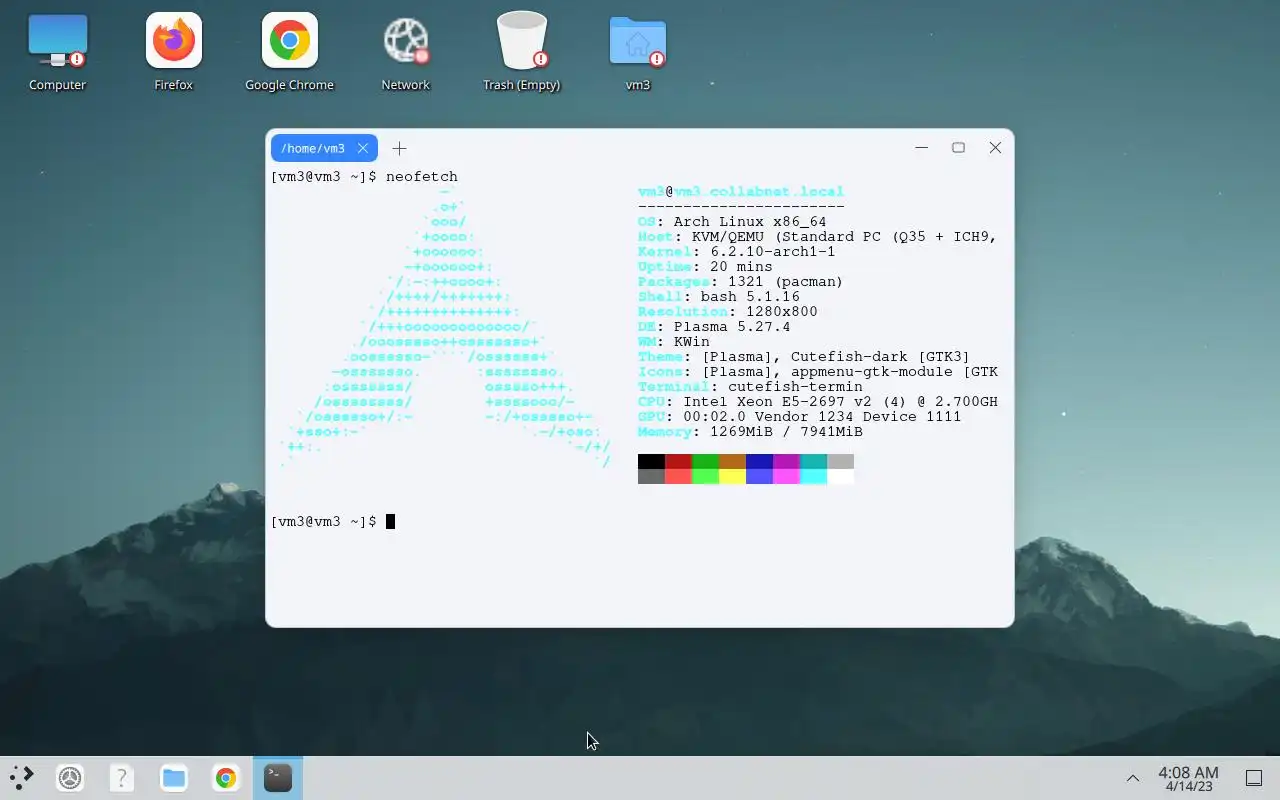
Task: Minimize the terminal window
Action: coord(922,147)
